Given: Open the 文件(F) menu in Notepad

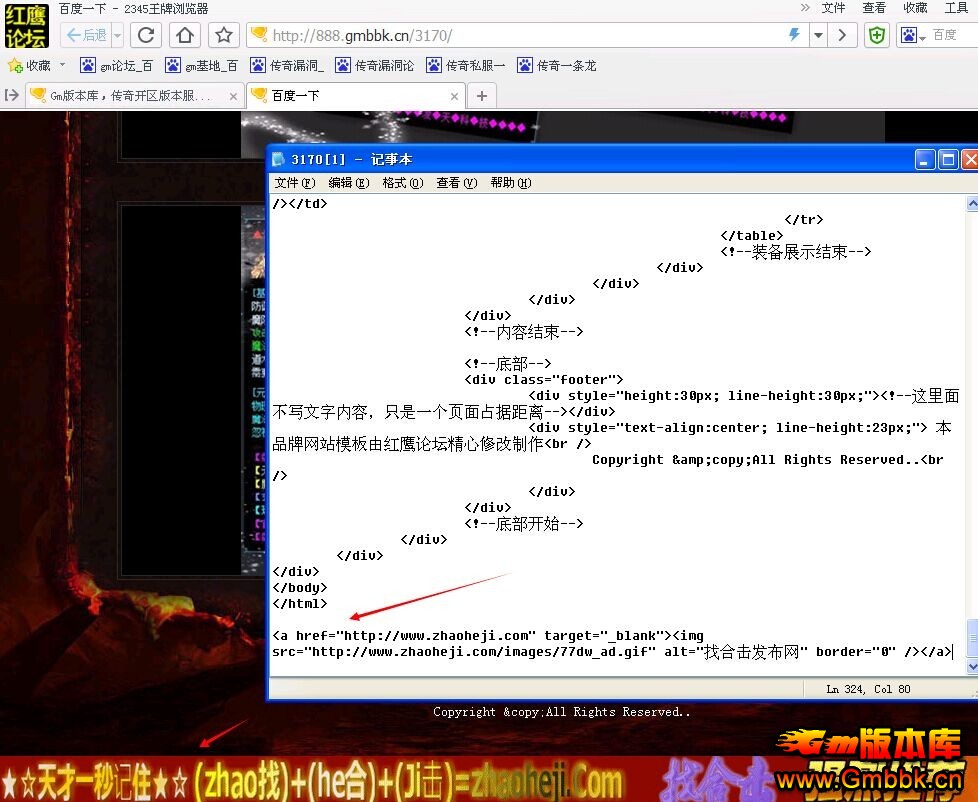Looking at the screenshot, I should [x=294, y=183].
